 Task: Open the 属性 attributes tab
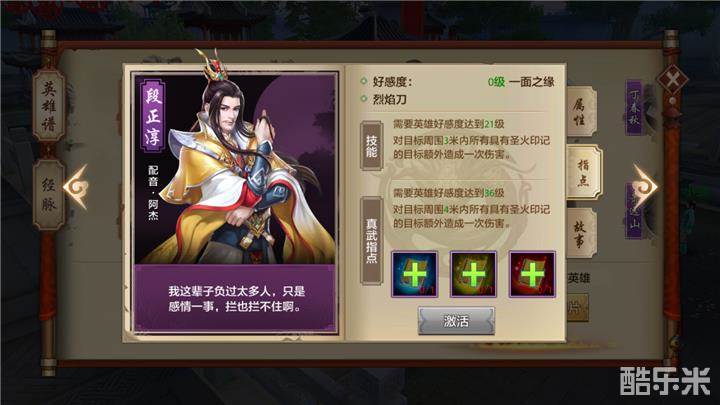coord(580,112)
